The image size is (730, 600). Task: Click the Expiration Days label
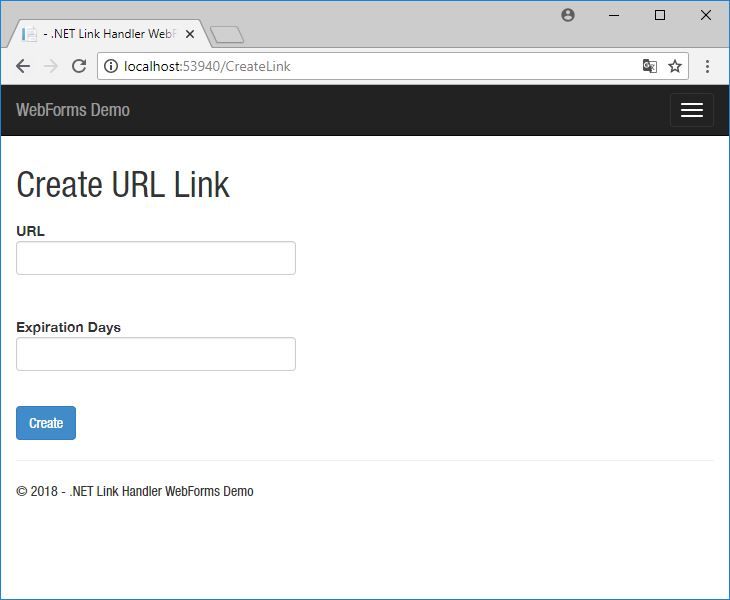(68, 327)
